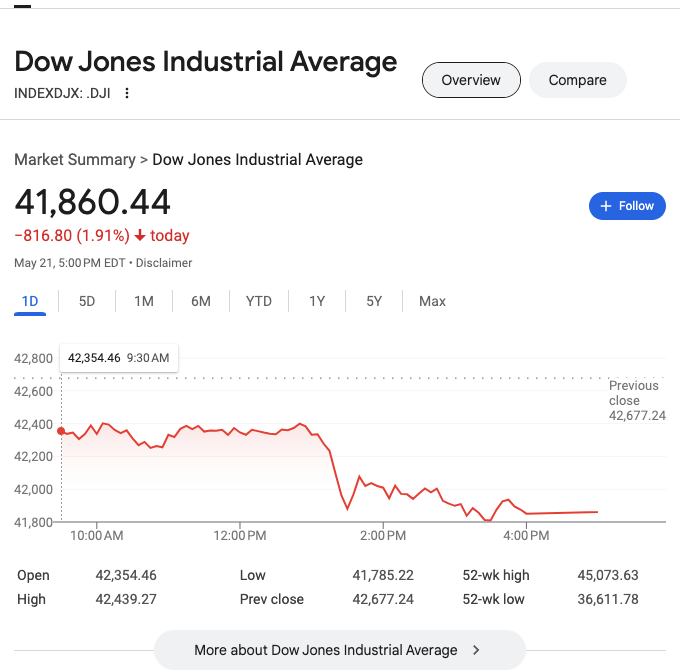The height and width of the screenshot is (672, 680).
Task: Select the 6M time range
Action: coord(201,301)
